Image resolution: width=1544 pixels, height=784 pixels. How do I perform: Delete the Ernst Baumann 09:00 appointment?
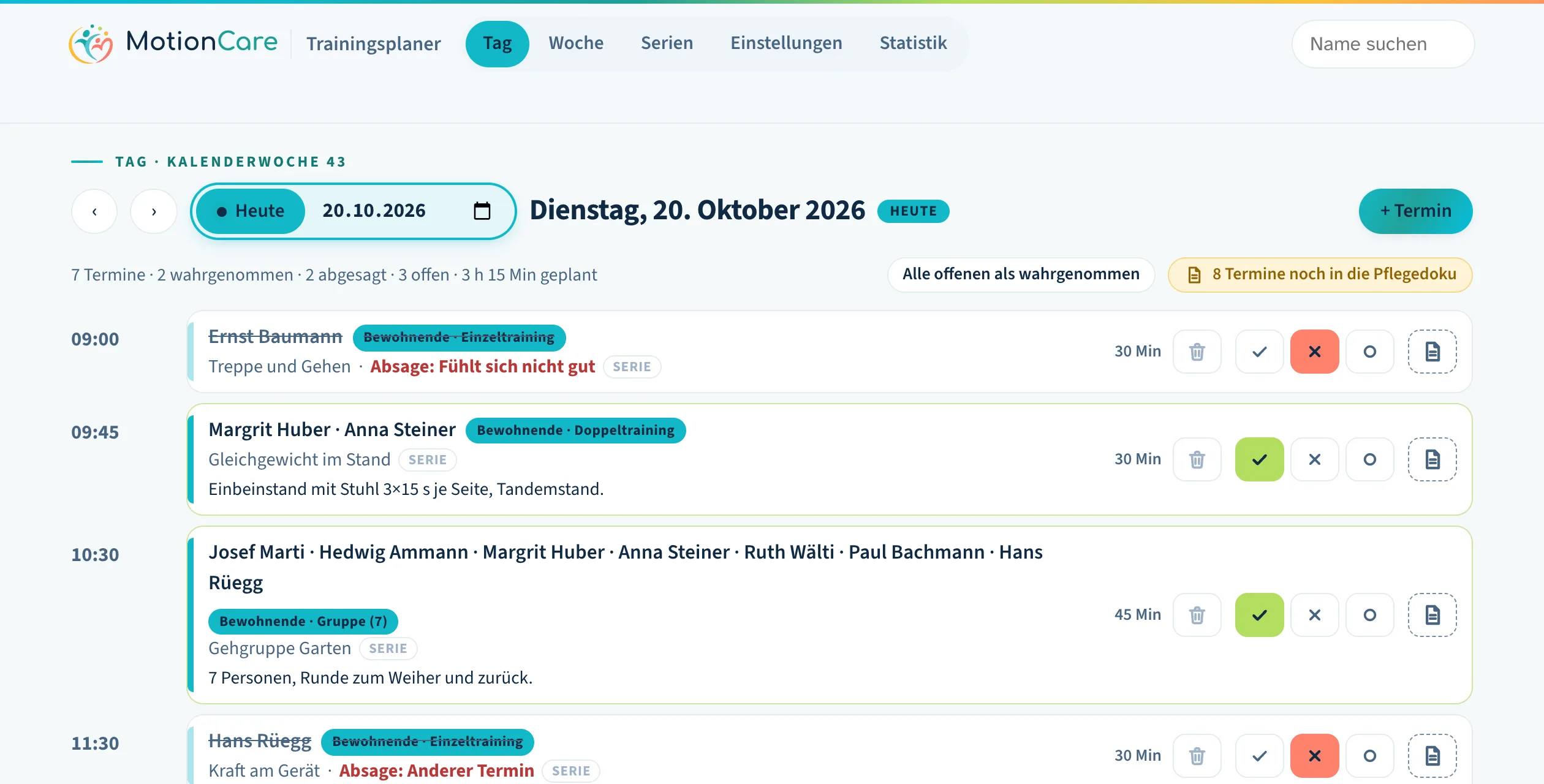pyautogui.click(x=1197, y=352)
